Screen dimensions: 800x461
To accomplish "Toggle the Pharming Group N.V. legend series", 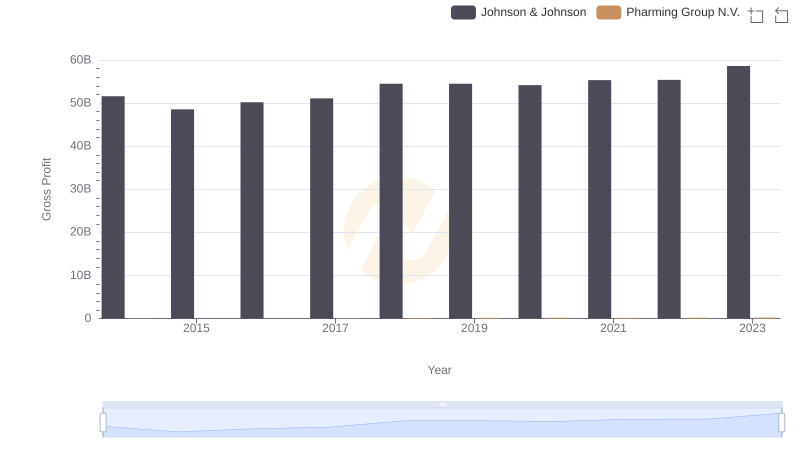I will tap(668, 12).
